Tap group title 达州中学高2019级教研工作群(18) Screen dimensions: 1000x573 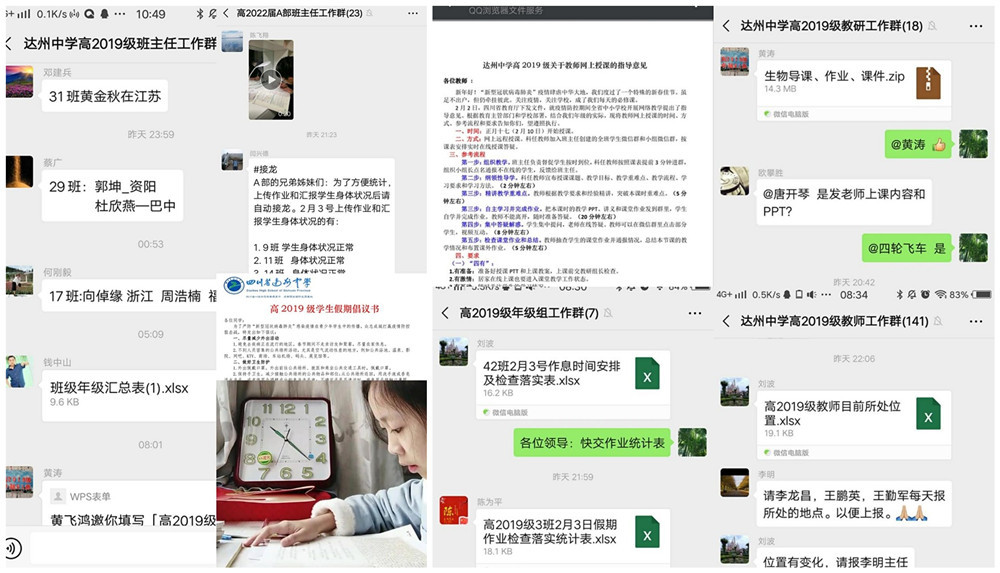point(831,26)
